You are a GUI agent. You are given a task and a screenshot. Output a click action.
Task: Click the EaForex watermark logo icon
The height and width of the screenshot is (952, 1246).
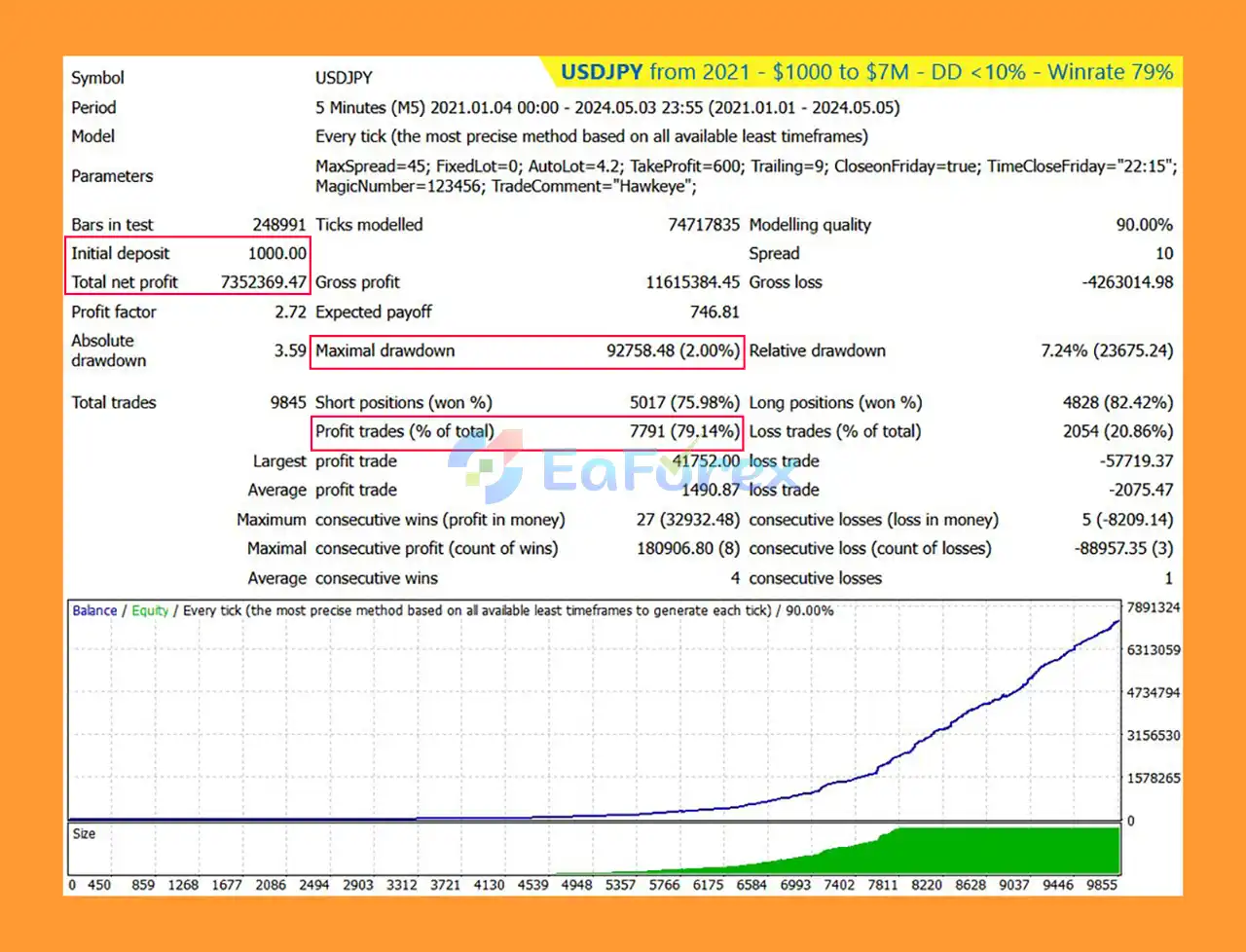click(486, 465)
